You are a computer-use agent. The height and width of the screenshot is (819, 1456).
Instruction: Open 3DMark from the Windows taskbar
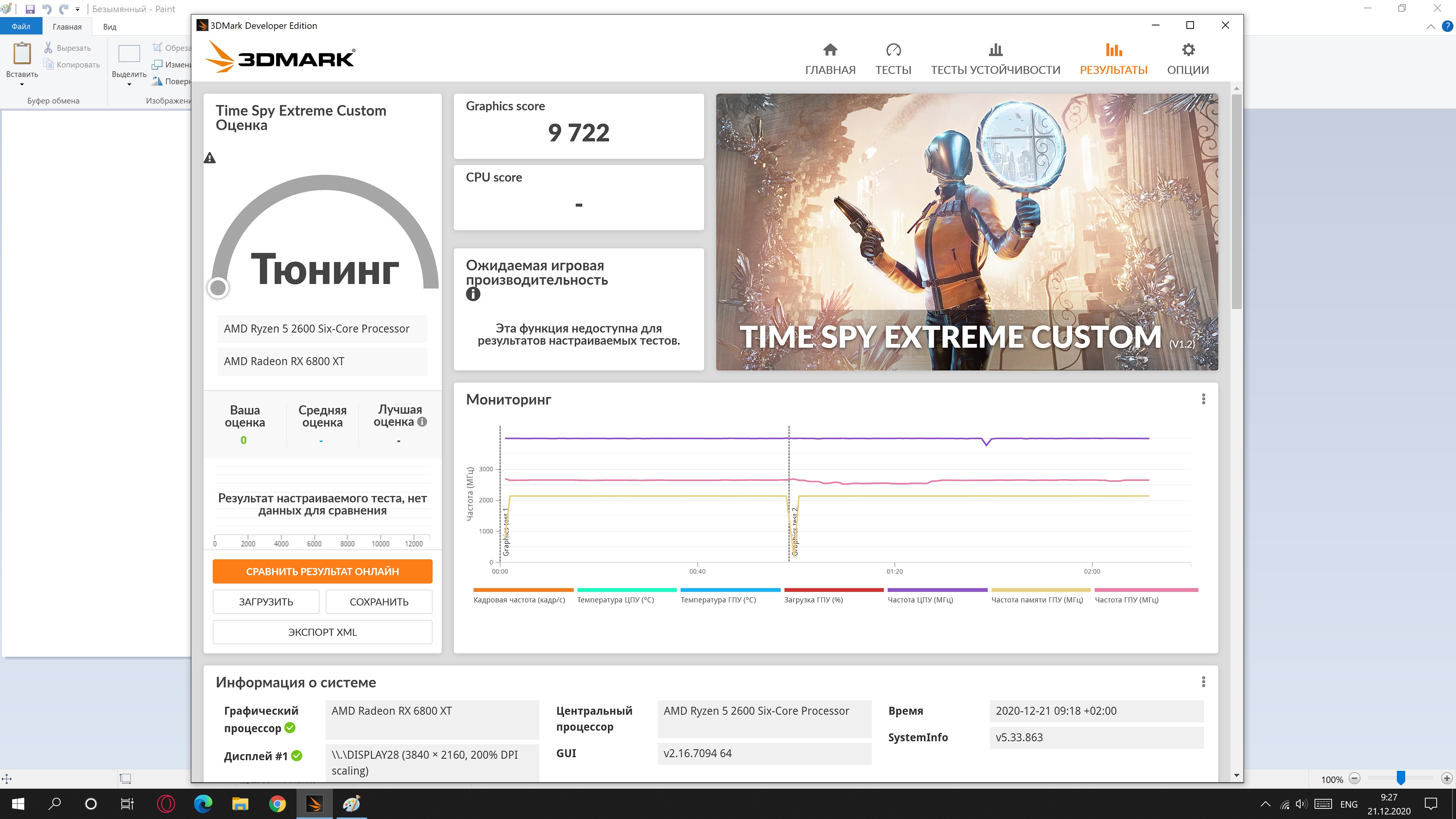tap(315, 804)
